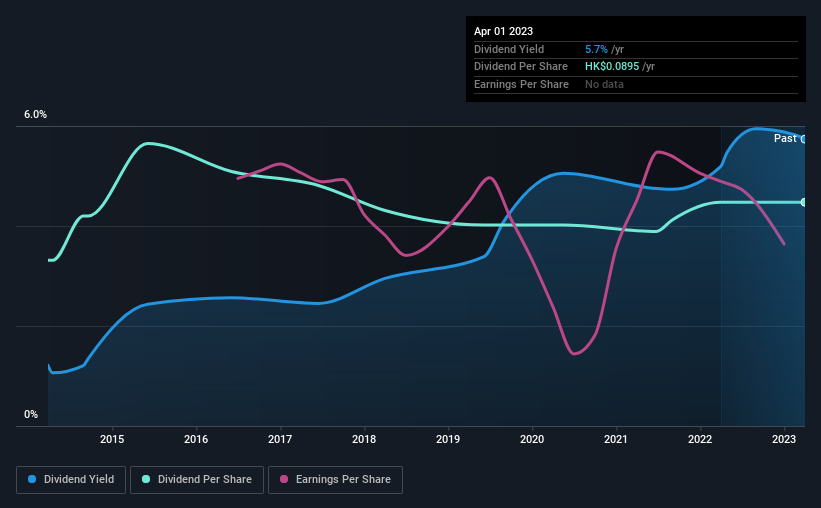Click the 2018 x-axis year label
821x508 pixels.
pos(364,439)
